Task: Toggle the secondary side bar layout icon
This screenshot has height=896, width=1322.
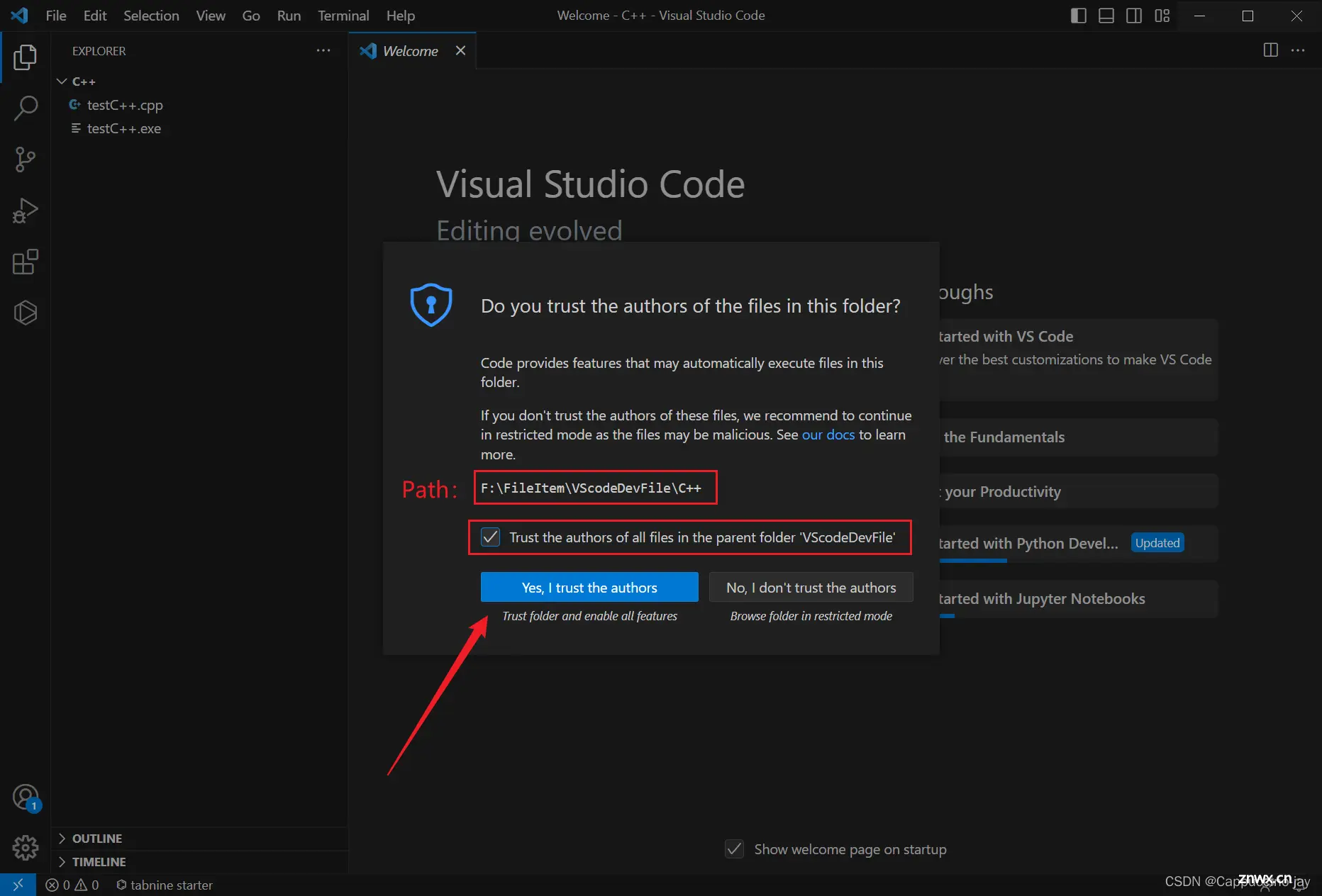Action: click(x=1133, y=16)
